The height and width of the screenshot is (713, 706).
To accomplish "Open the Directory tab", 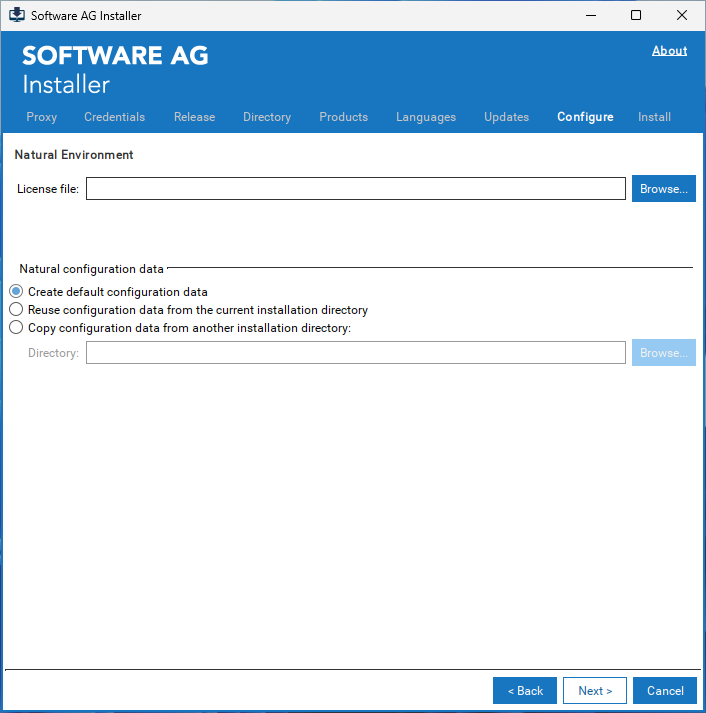I will click(267, 117).
